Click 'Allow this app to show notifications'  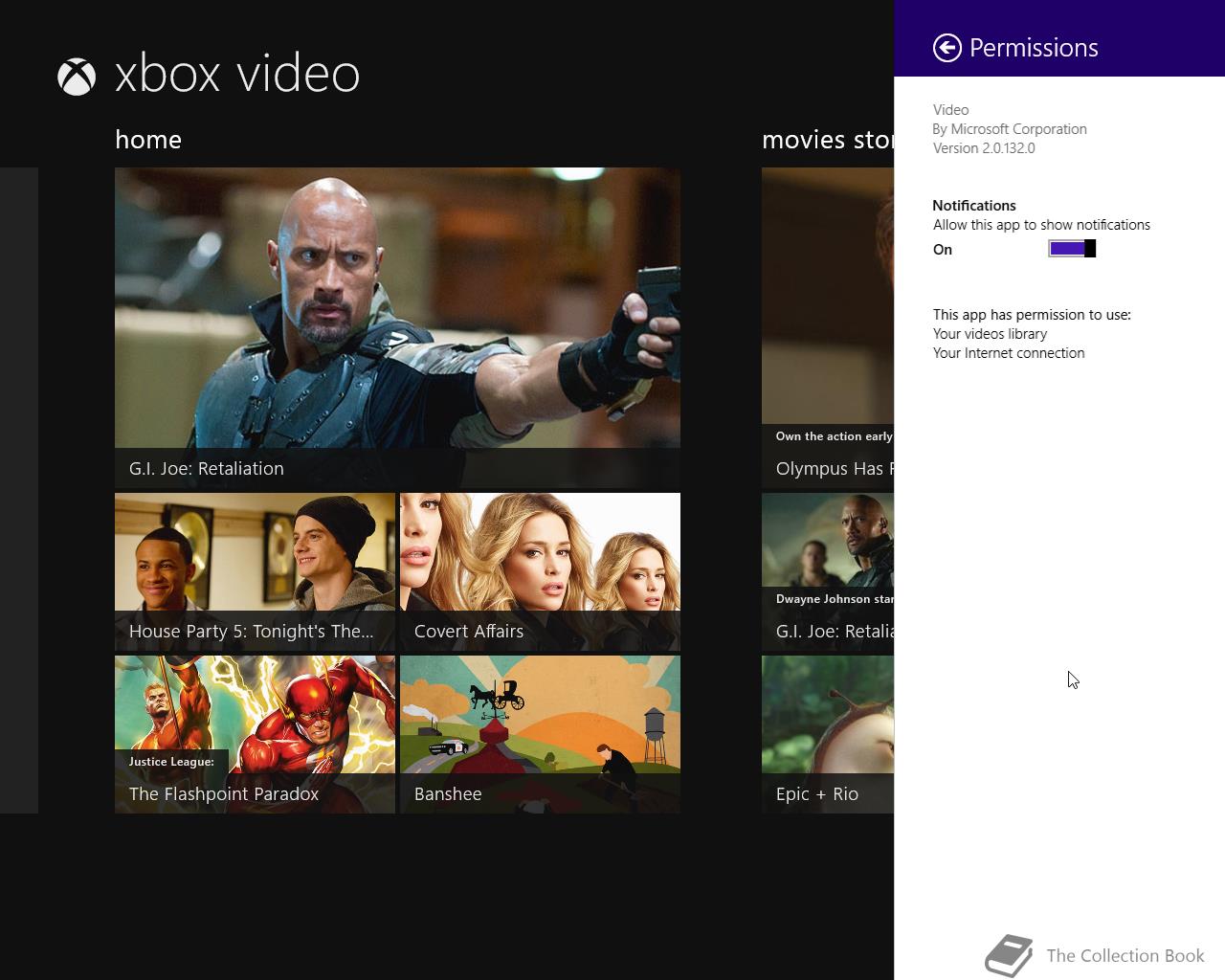pyautogui.click(x=1041, y=225)
